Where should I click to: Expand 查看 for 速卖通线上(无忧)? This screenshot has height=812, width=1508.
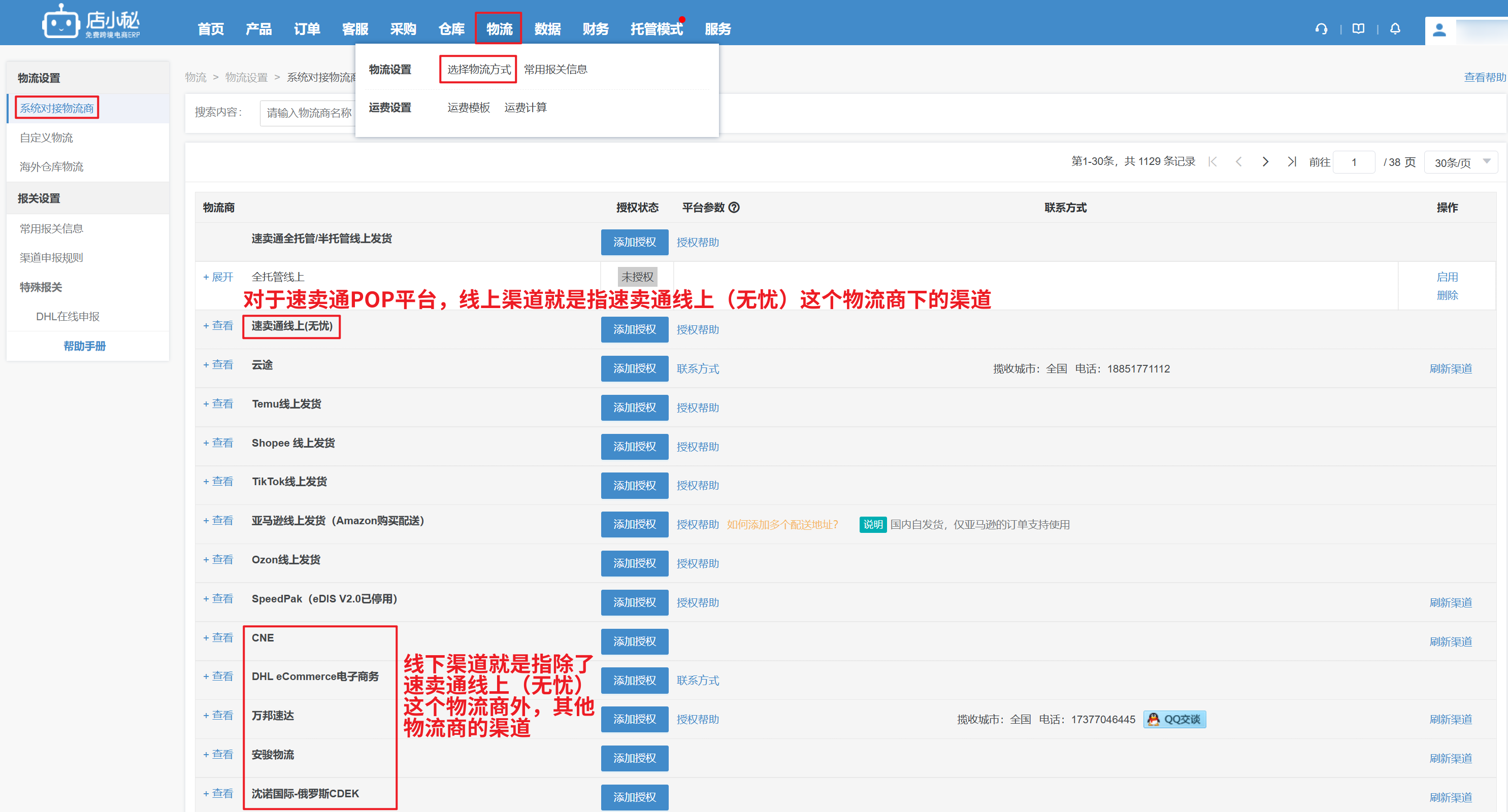tap(218, 325)
